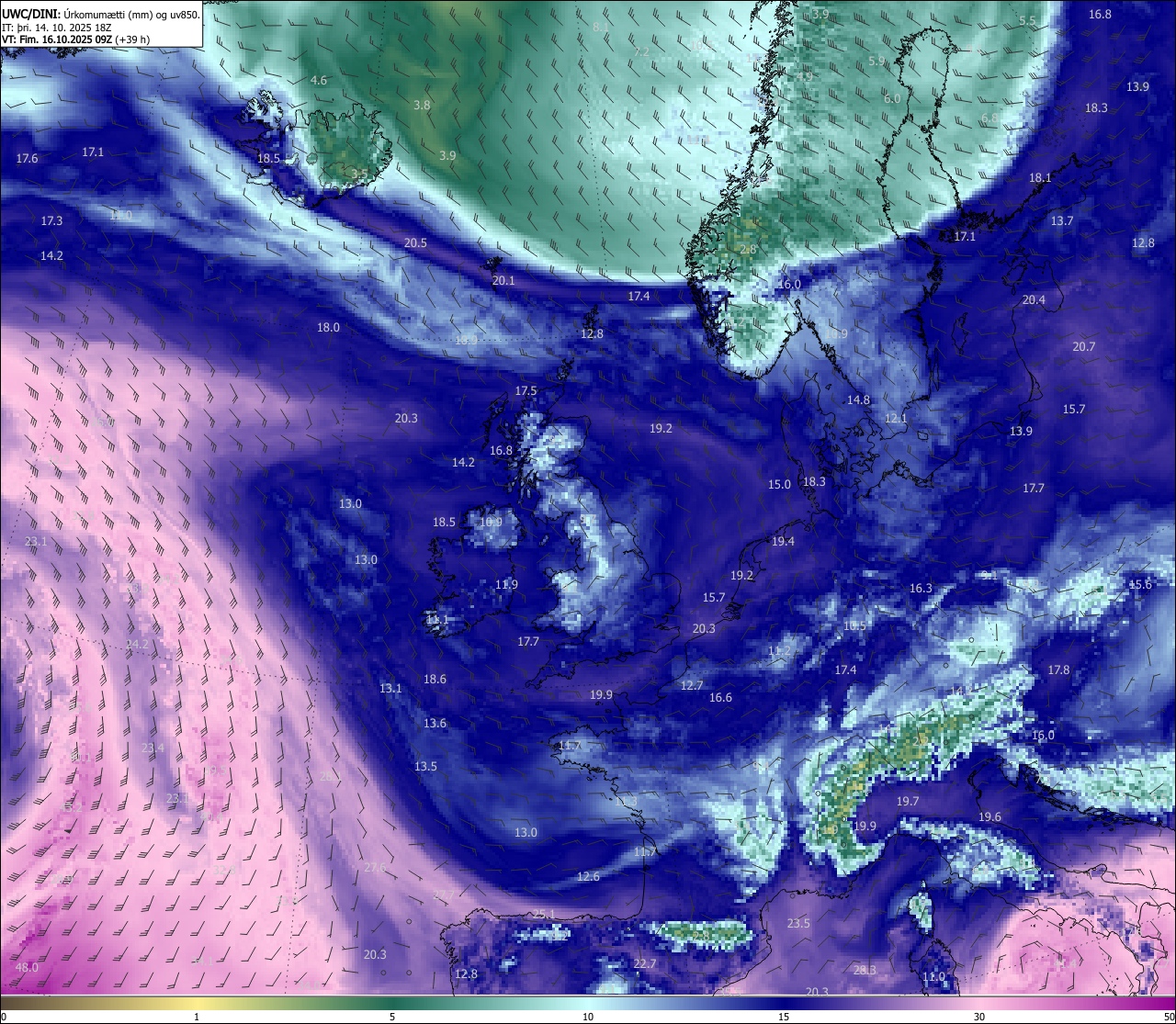
Task: Click the 19.7 value label
Action: tap(908, 801)
